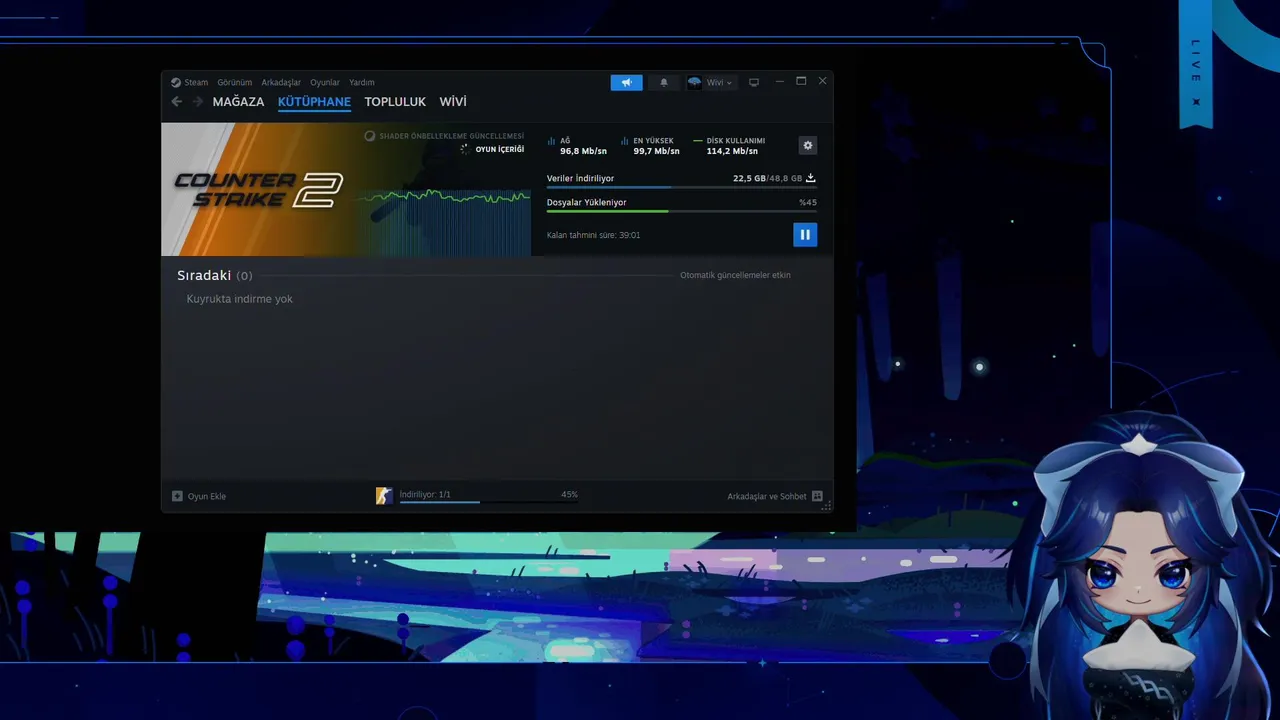The height and width of the screenshot is (720, 1280).
Task: Click the download throughput graph
Action: click(x=446, y=220)
